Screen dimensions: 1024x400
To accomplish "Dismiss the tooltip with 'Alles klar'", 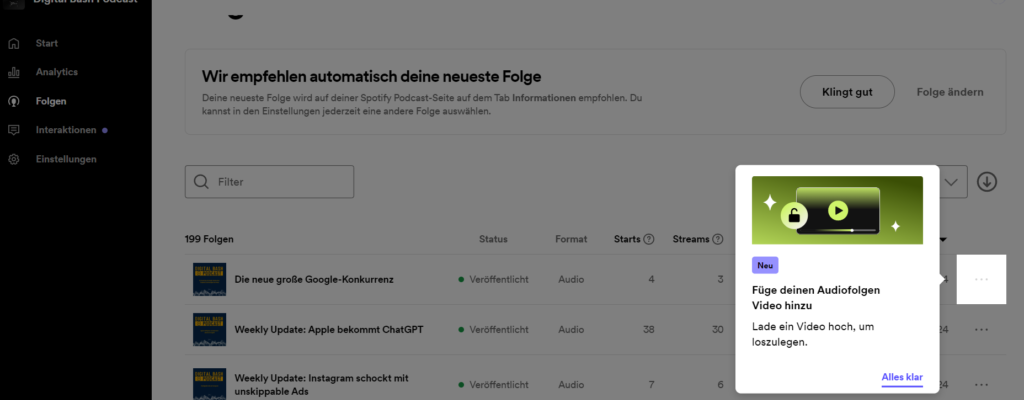I will click(901, 377).
